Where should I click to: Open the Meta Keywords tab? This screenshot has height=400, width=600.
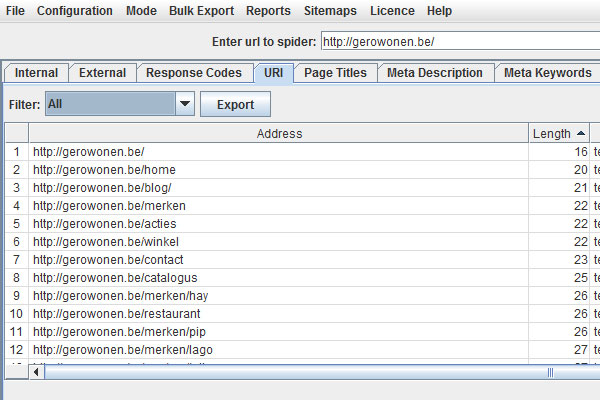tap(547, 73)
